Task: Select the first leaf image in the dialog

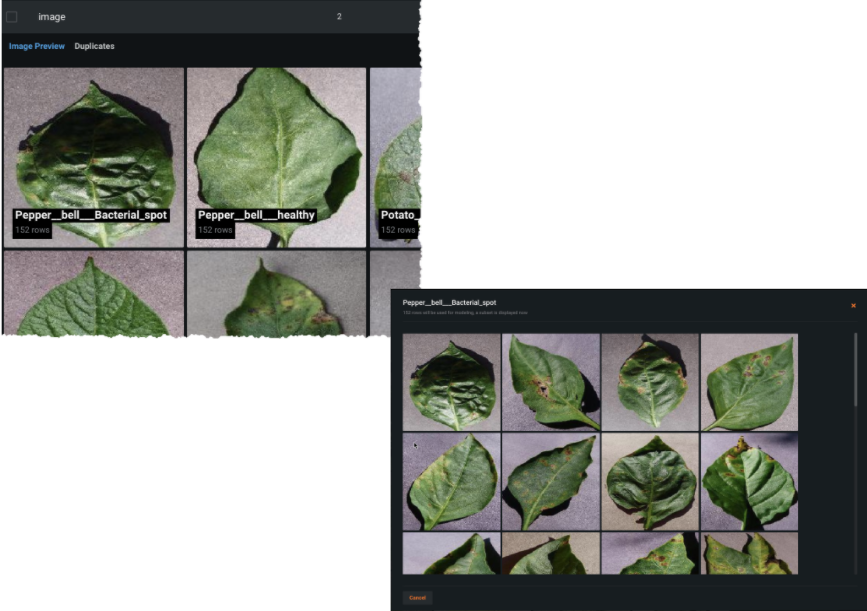Action: [x=452, y=382]
